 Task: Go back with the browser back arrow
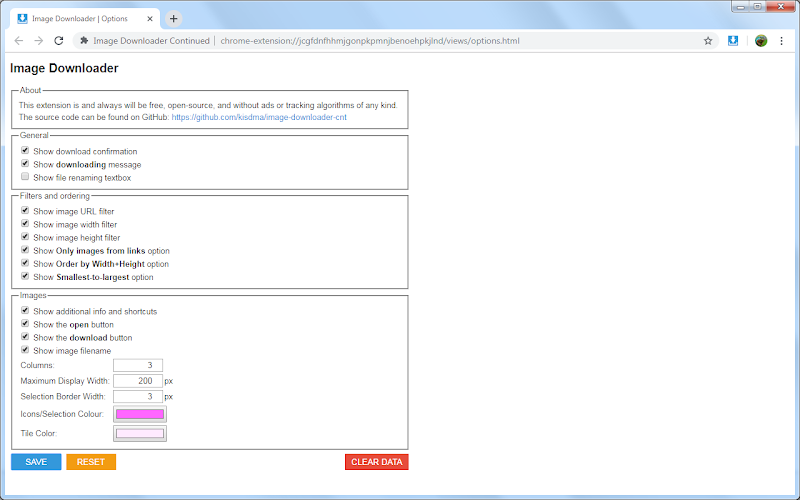19,41
